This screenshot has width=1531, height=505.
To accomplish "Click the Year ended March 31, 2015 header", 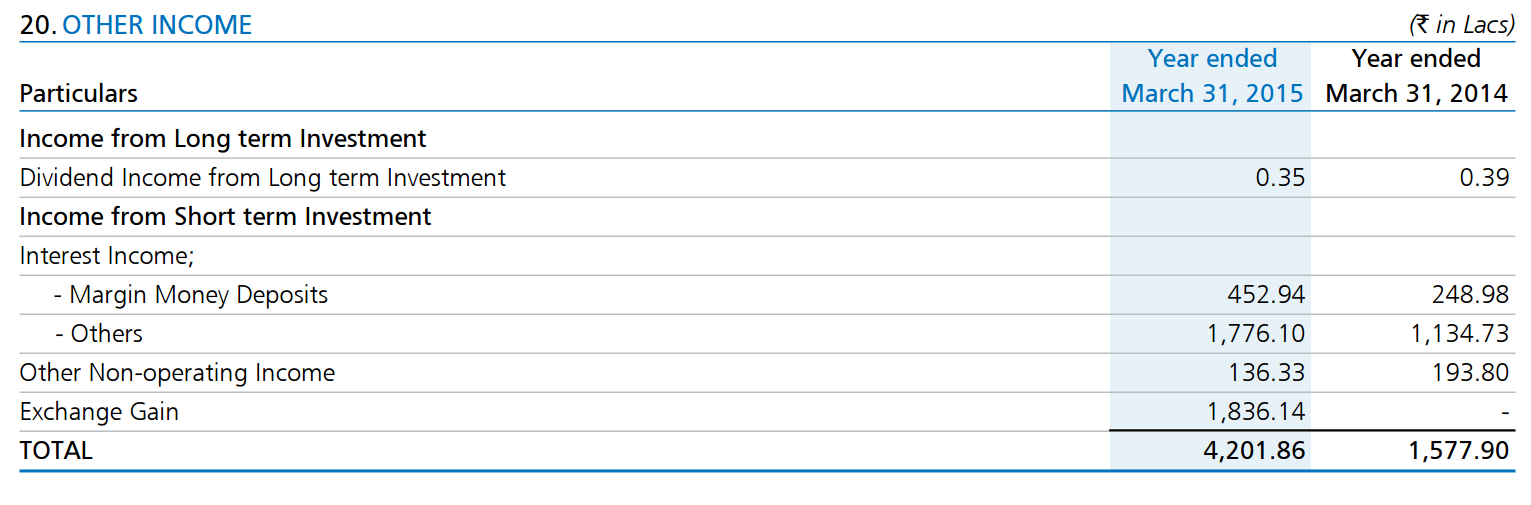I will pos(1212,76).
